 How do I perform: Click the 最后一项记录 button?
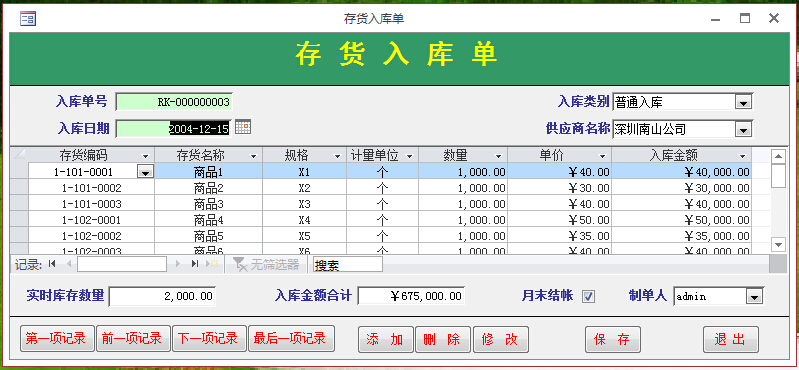(x=291, y=339)
